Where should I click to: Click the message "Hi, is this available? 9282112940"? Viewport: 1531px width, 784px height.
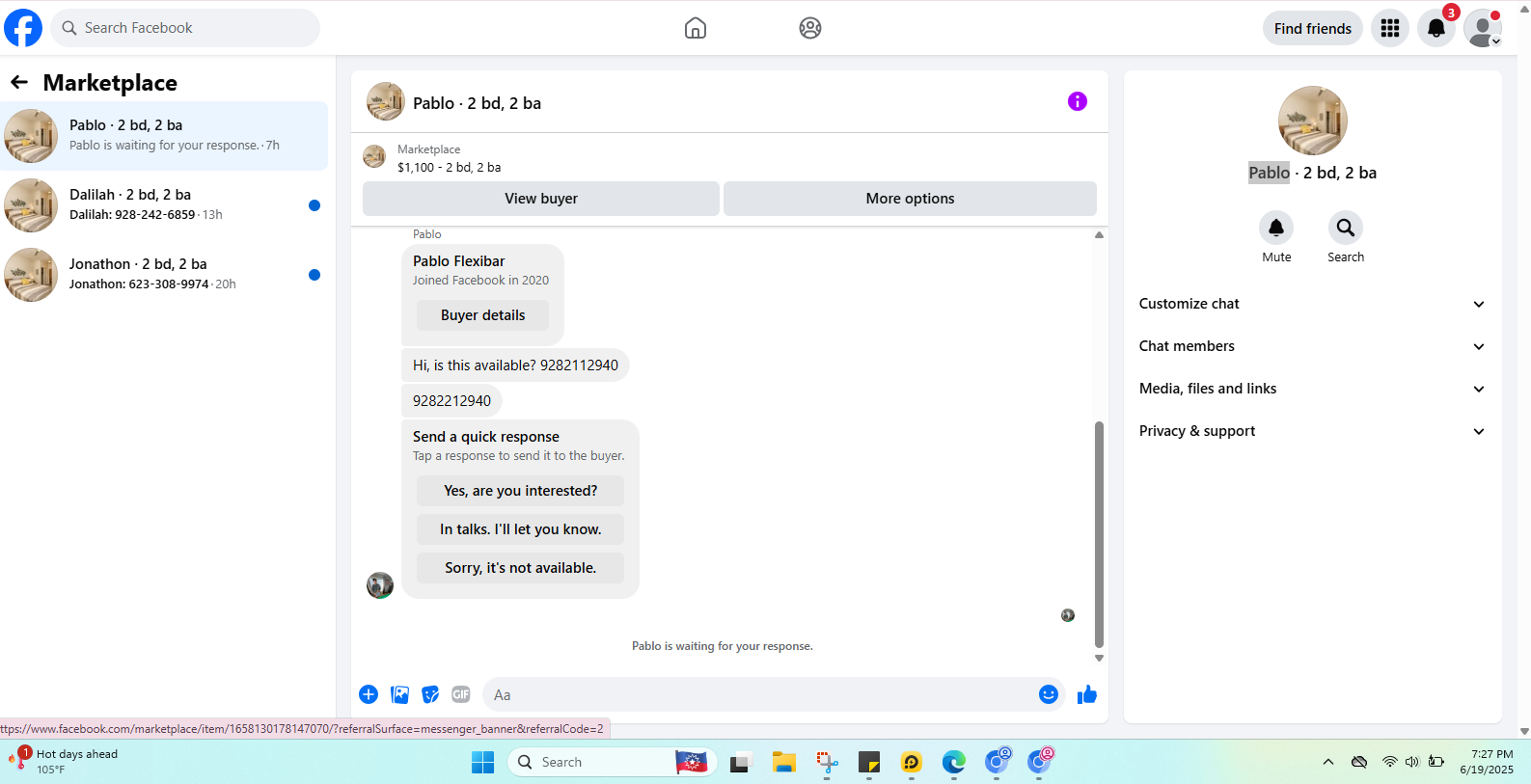tap(515, 365)
